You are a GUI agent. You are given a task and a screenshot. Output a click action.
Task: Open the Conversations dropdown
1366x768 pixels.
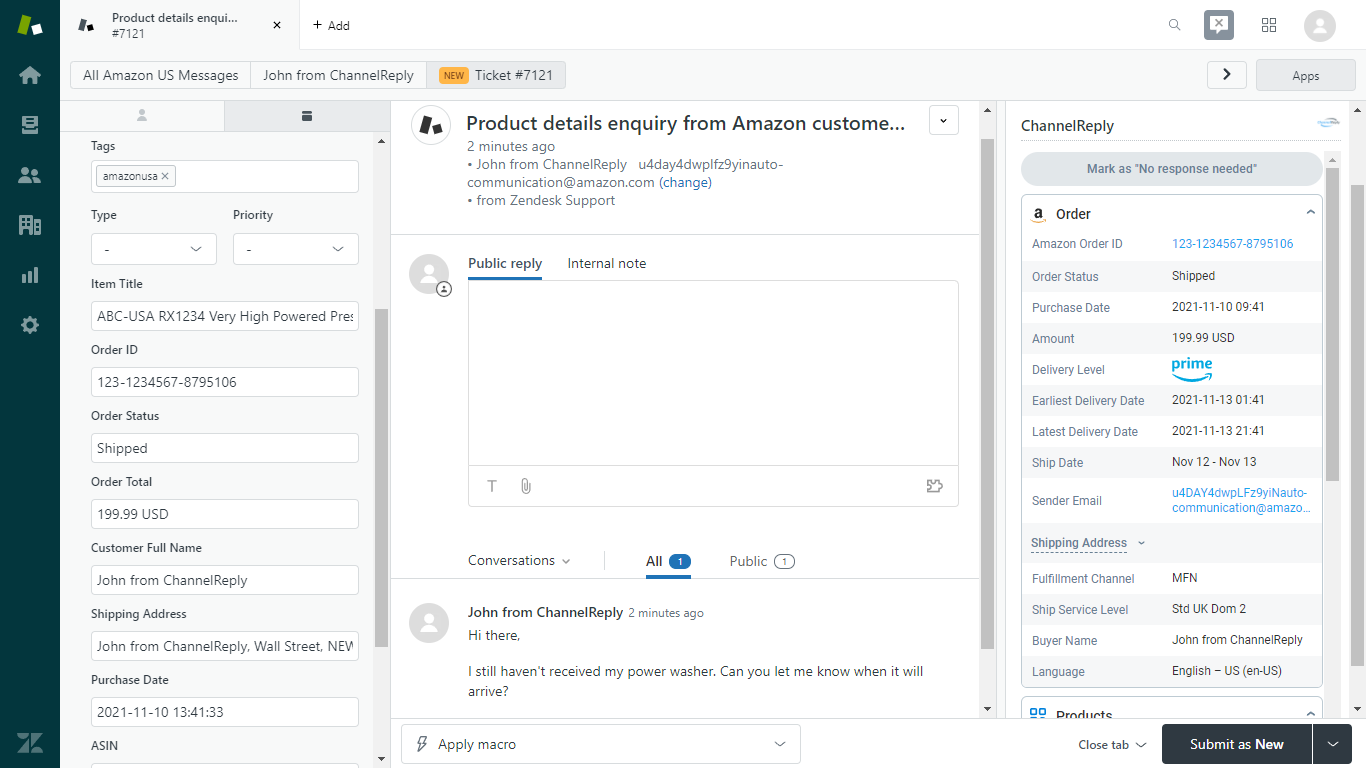[518, 561]
